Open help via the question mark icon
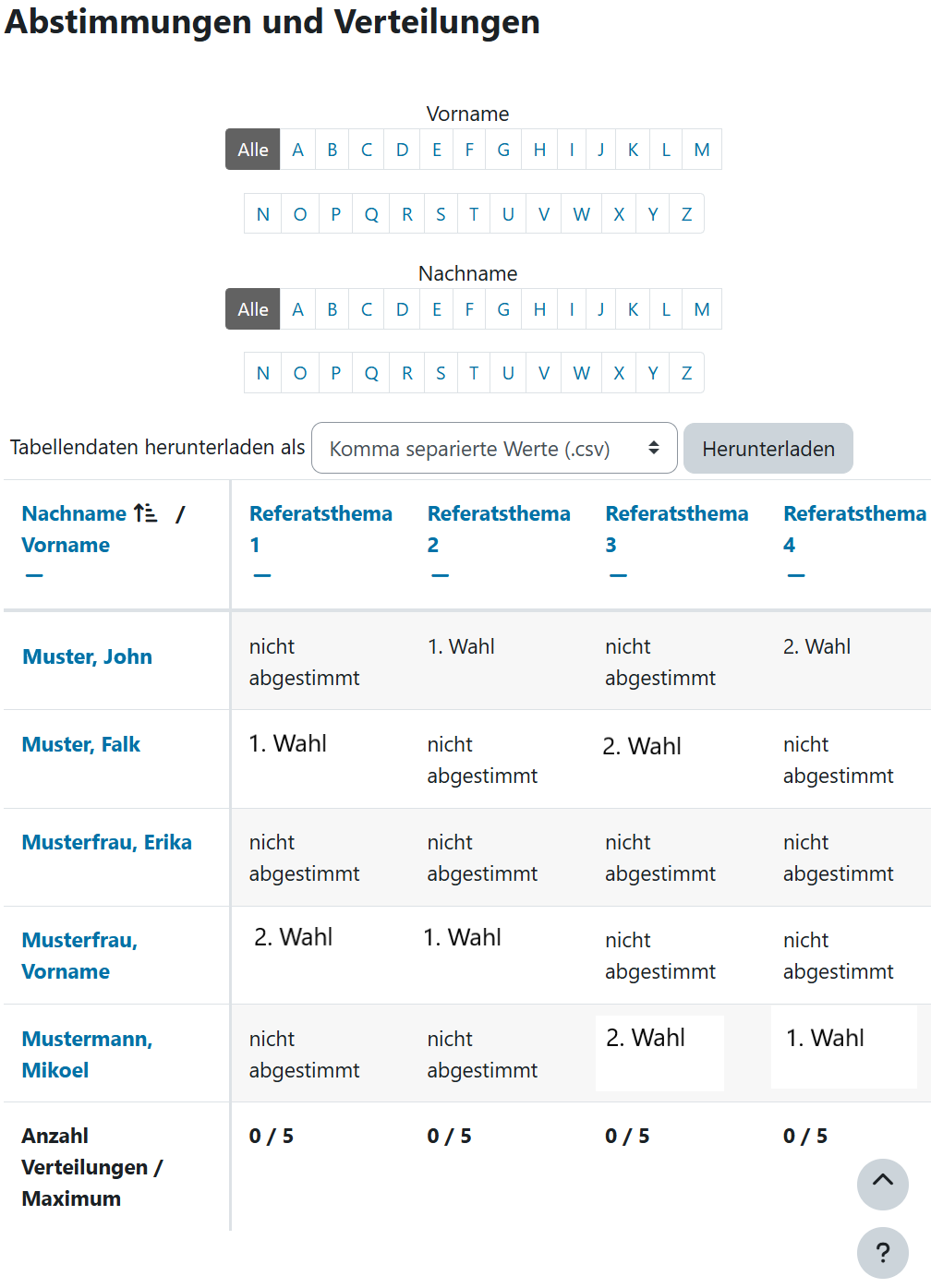The image size is (931, 1288). click(x=882, y=1253)
